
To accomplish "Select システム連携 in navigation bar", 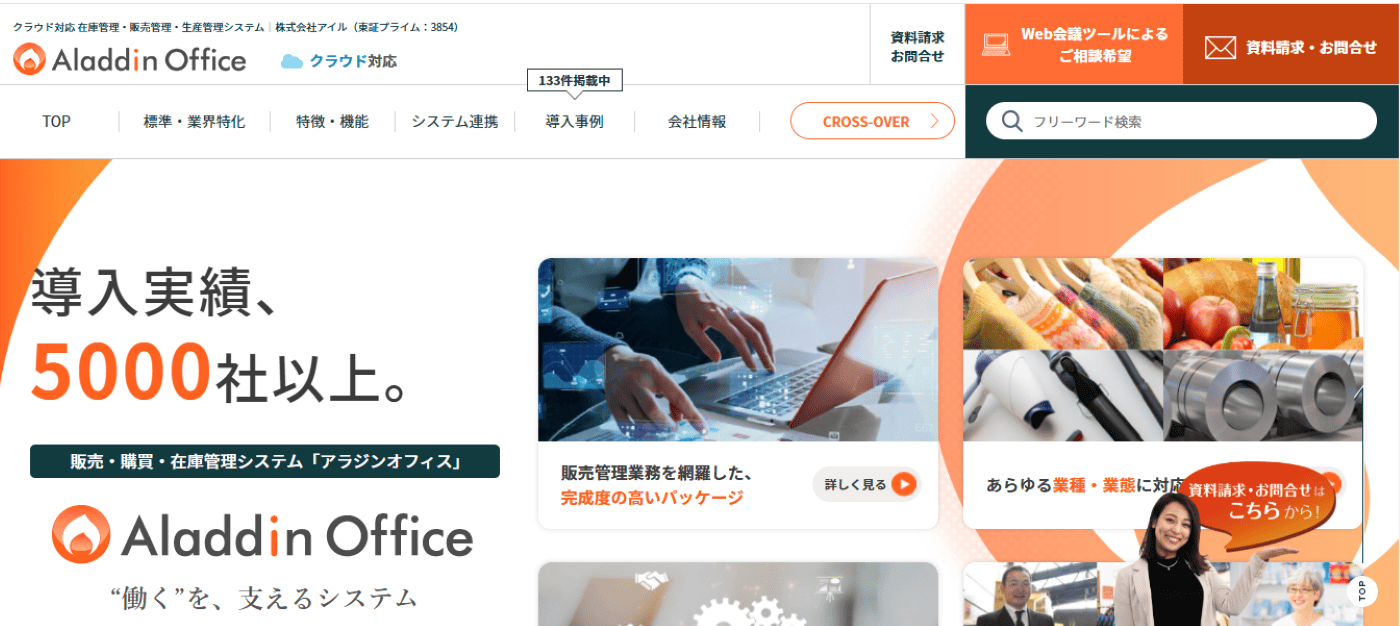I will 455,122.
